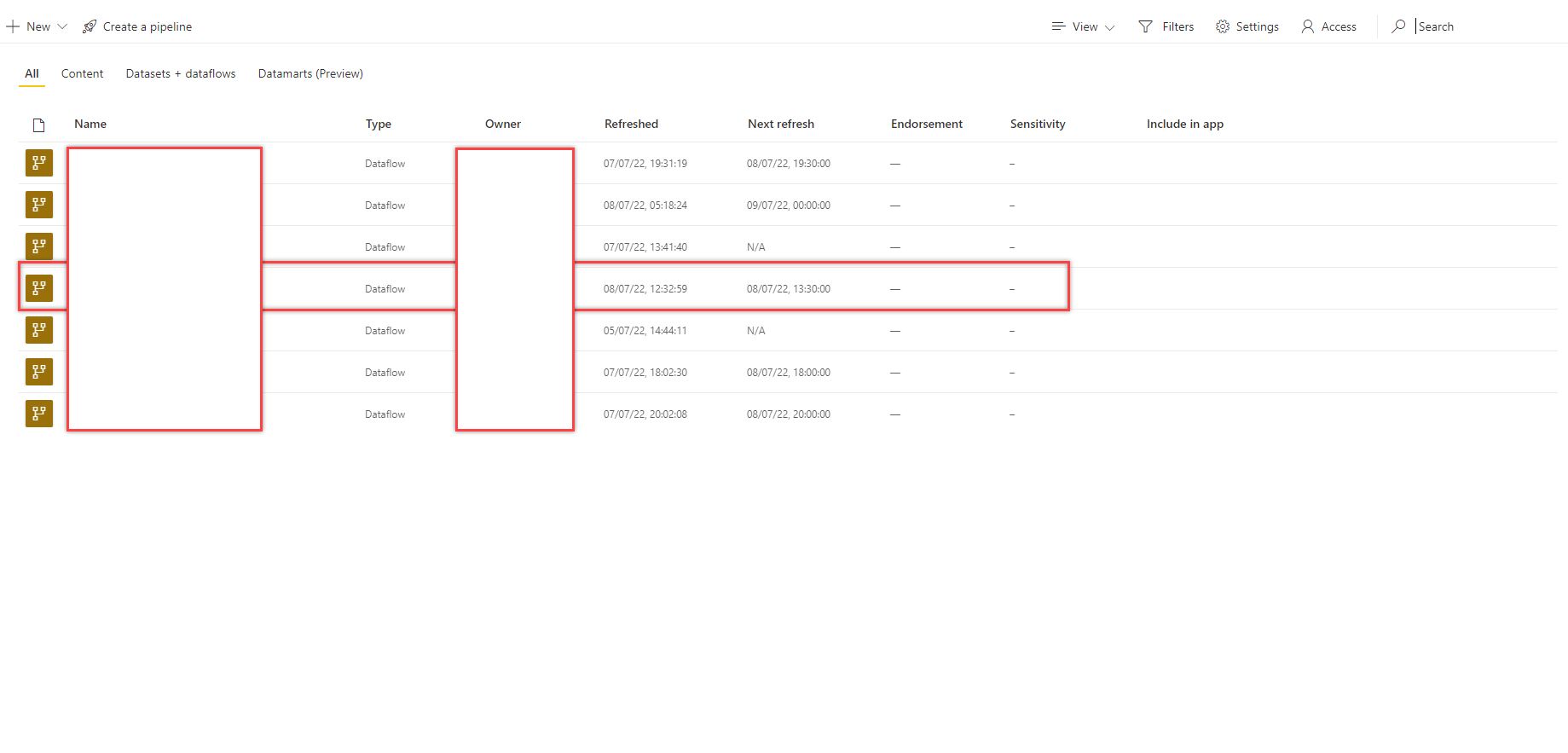The height and width of the screenshot is (753, 1568).
Task: Click the funnel Filters icon
Action: coord(1145,26)
